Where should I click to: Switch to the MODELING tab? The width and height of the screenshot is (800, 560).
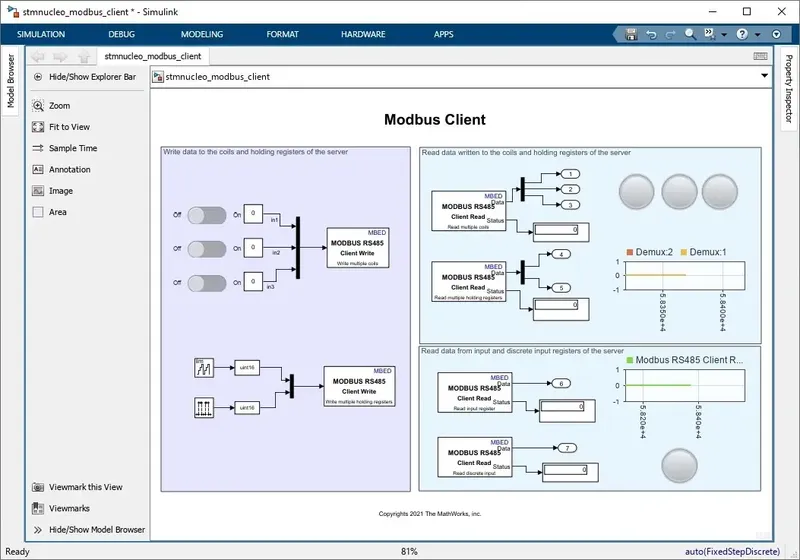pyautogui.click(x=202, y=34)
